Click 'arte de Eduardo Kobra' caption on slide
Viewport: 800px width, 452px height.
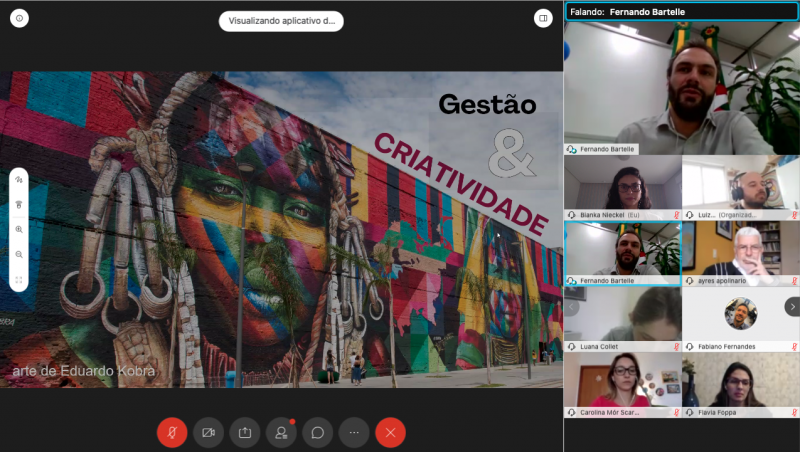(84, 371)
